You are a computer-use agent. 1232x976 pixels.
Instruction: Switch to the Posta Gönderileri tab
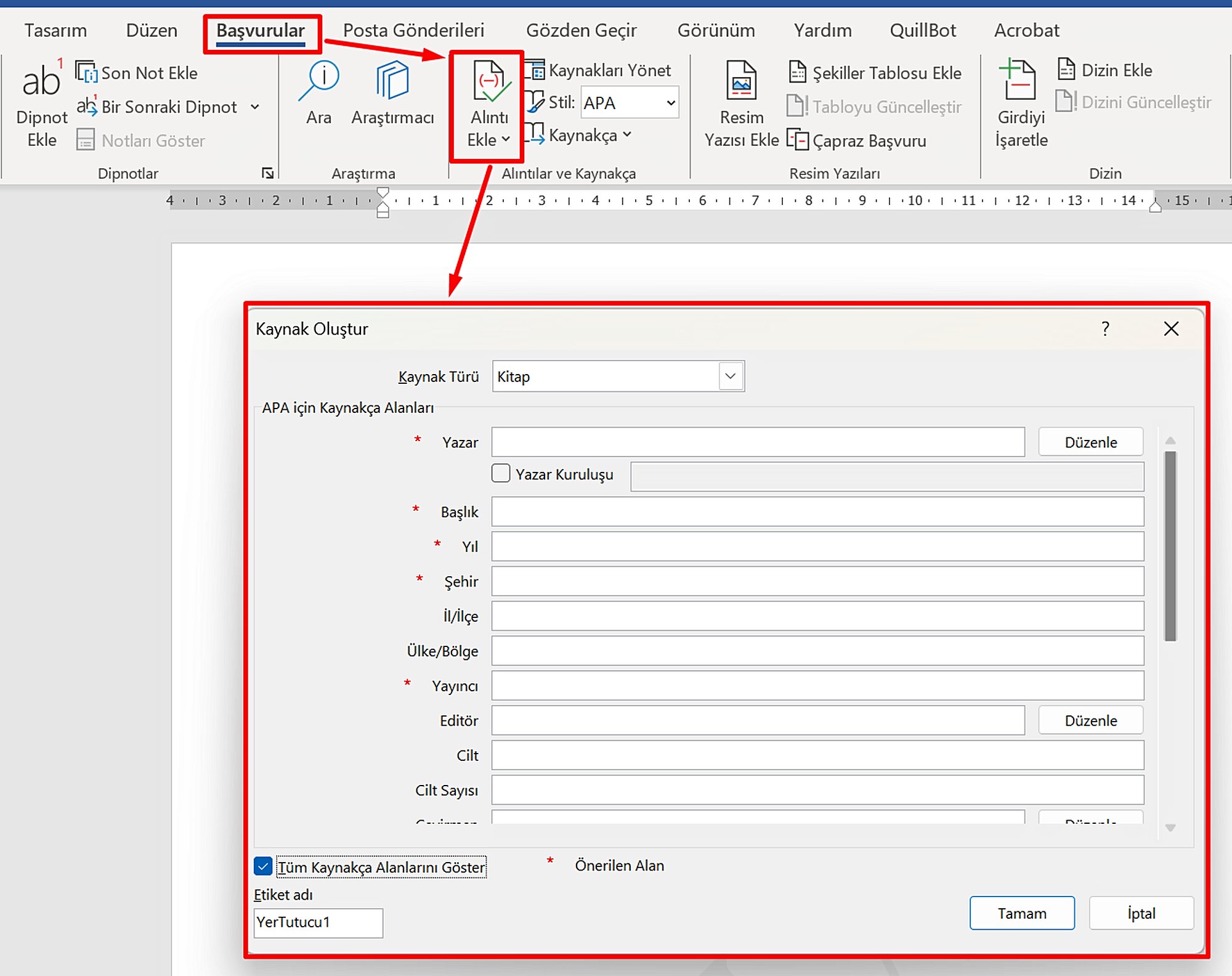413,30
